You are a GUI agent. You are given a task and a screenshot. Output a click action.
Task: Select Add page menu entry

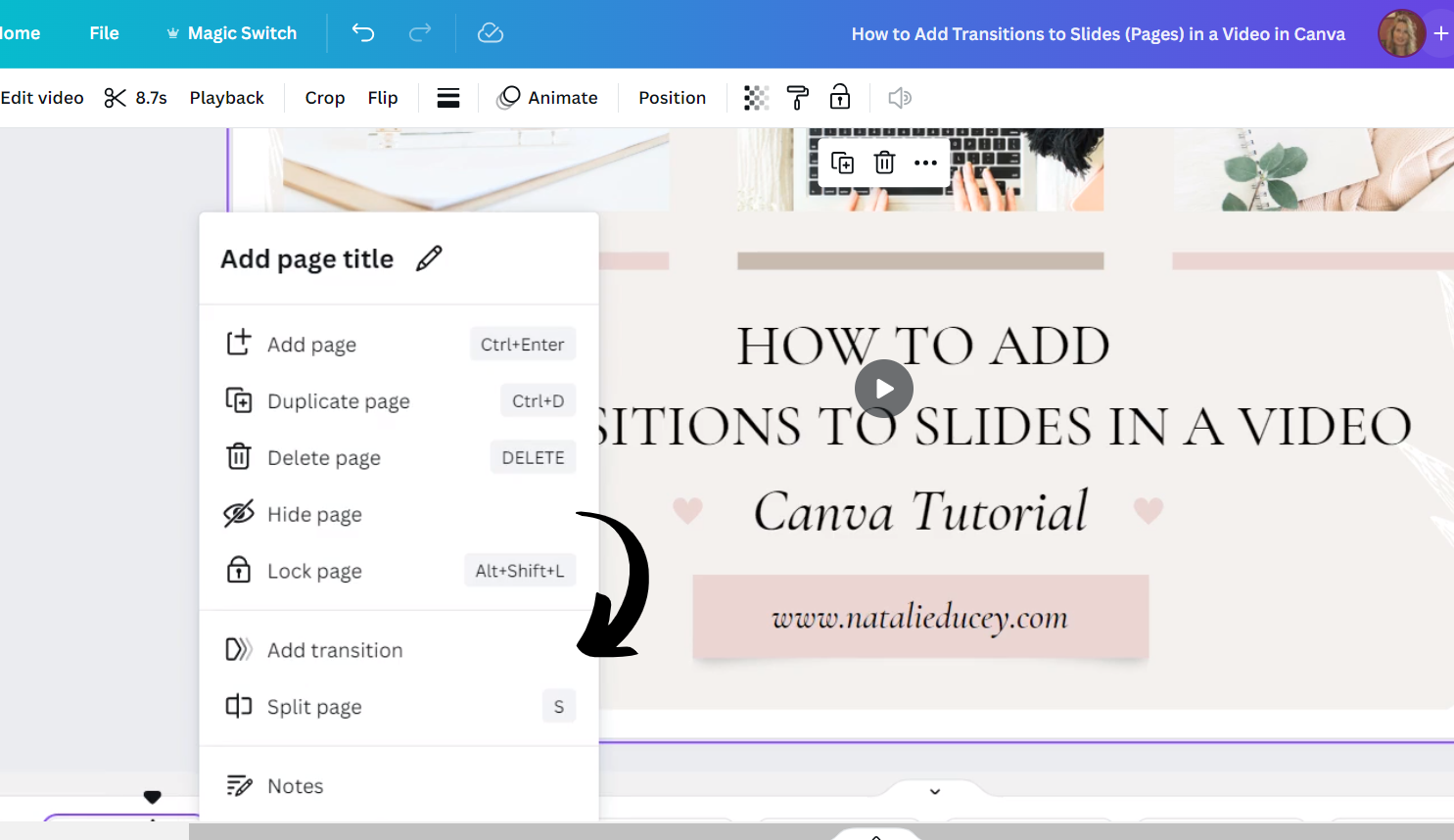[x=399, y=345]
